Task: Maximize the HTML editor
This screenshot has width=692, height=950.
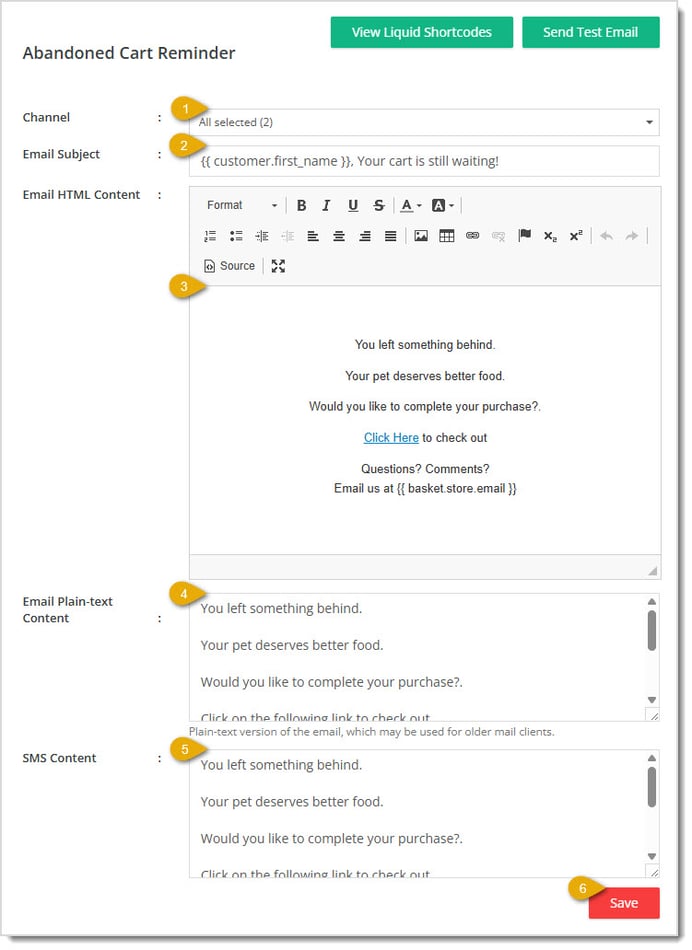Action: coord(278,266)
